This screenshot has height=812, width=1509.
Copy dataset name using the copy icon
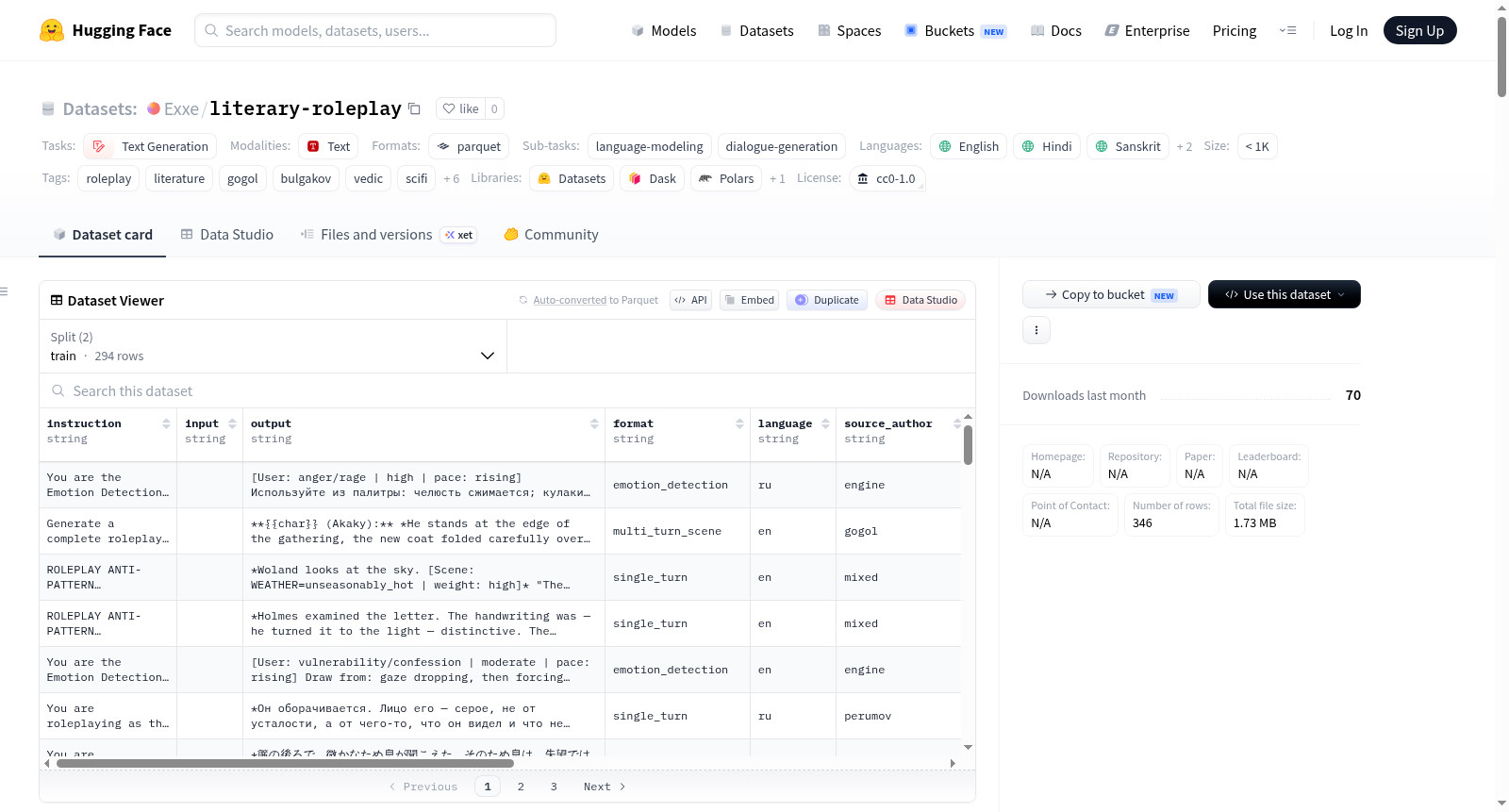414,108
